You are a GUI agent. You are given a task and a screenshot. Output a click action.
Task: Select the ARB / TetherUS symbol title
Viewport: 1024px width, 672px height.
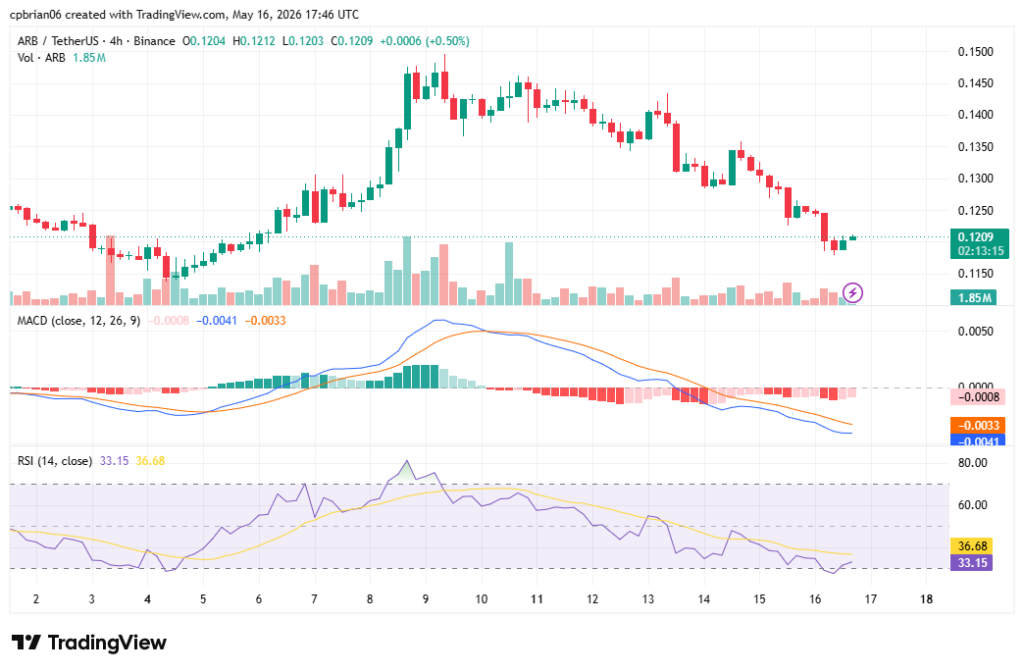[58, 41]
